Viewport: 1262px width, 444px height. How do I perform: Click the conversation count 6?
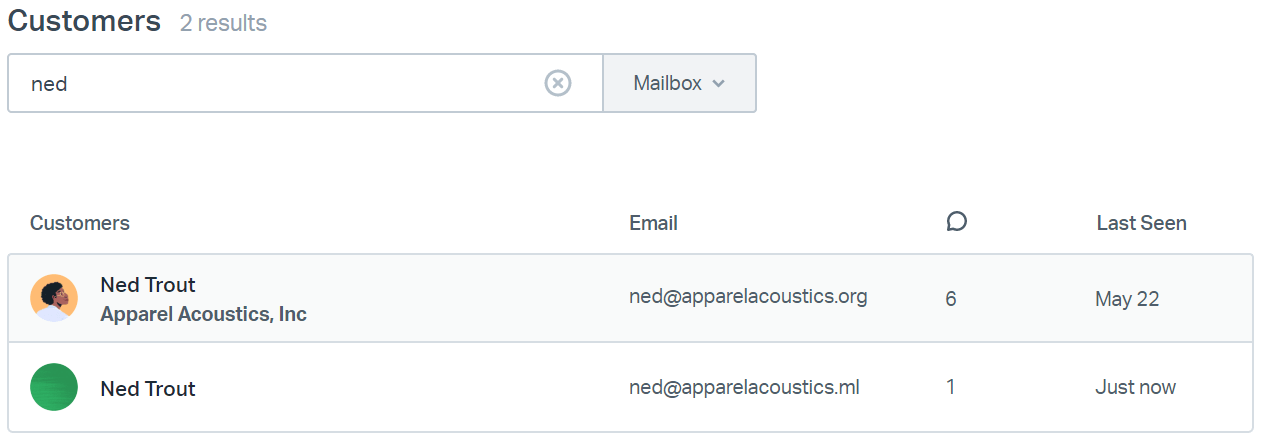(951, 298)
